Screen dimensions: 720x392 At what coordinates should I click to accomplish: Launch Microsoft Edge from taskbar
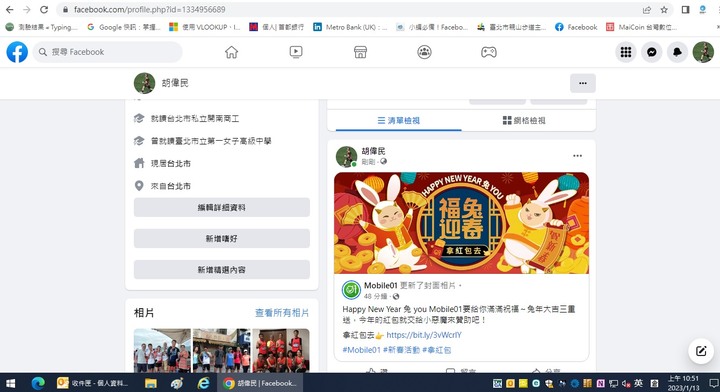[38, 383]
